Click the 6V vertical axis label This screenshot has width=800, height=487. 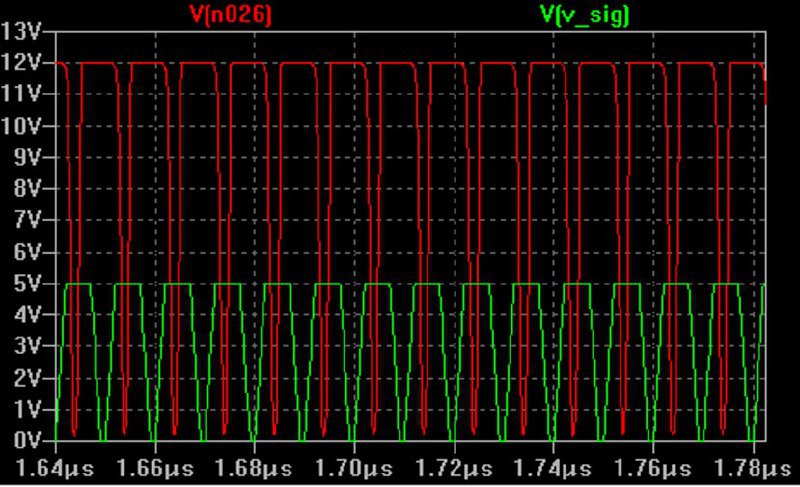coord(27,252)
